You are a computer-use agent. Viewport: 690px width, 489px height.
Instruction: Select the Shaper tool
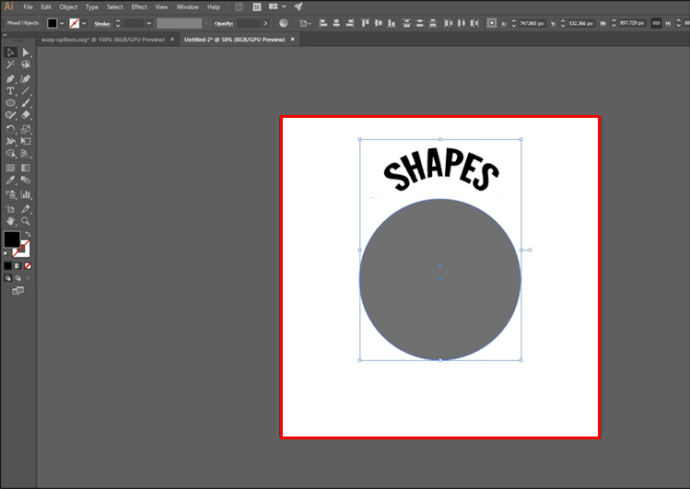[10, 115]
